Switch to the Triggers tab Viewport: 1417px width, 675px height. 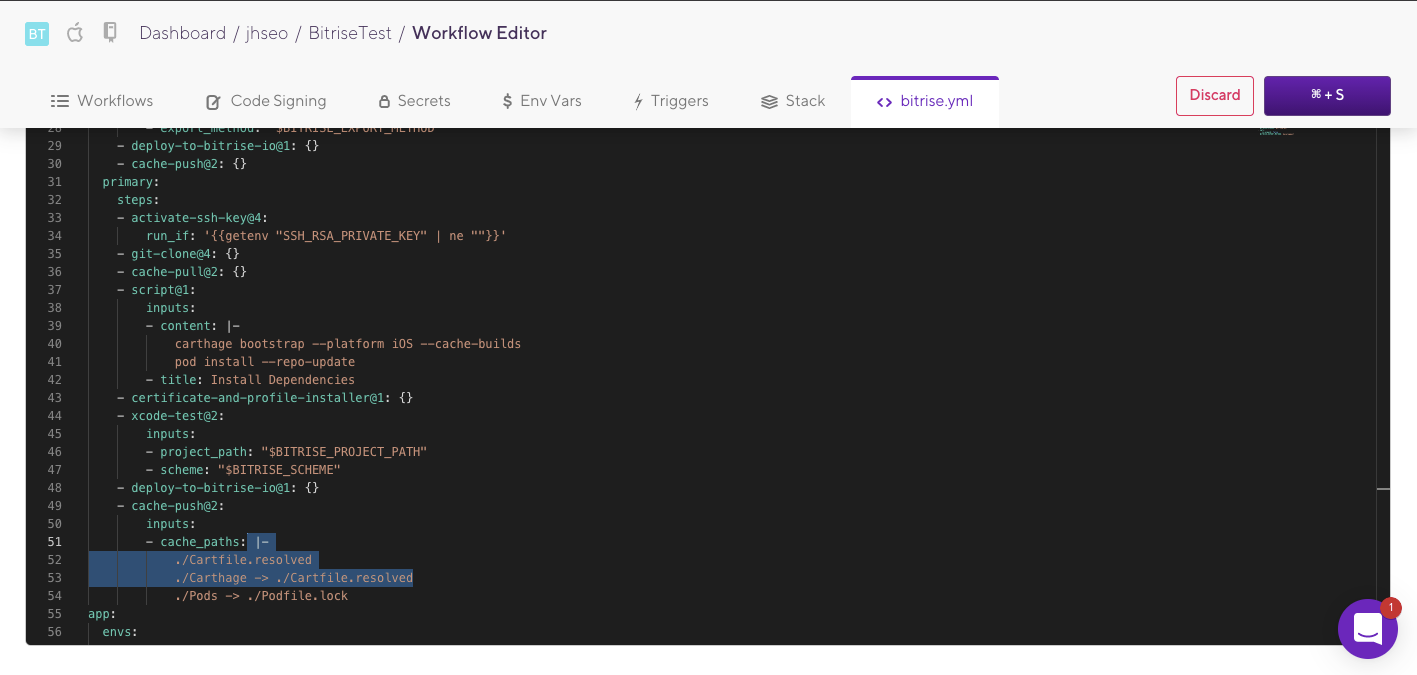tap(670, 101)
